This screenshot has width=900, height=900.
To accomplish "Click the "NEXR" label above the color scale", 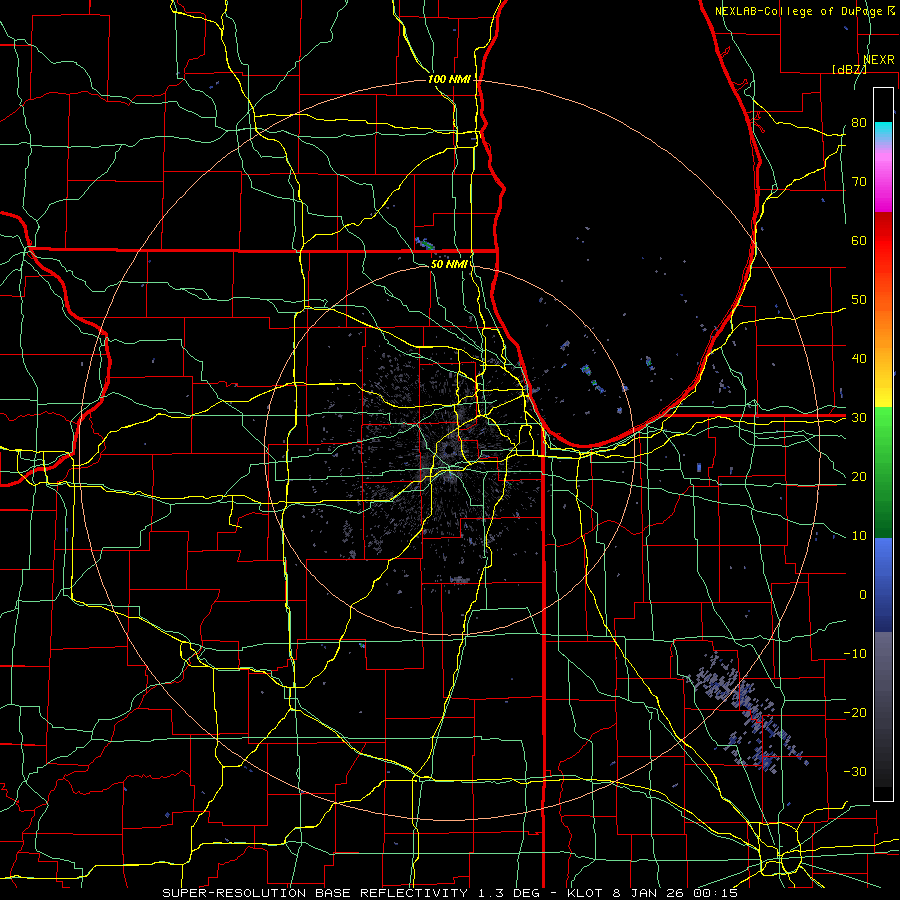I will click(878, 60).
